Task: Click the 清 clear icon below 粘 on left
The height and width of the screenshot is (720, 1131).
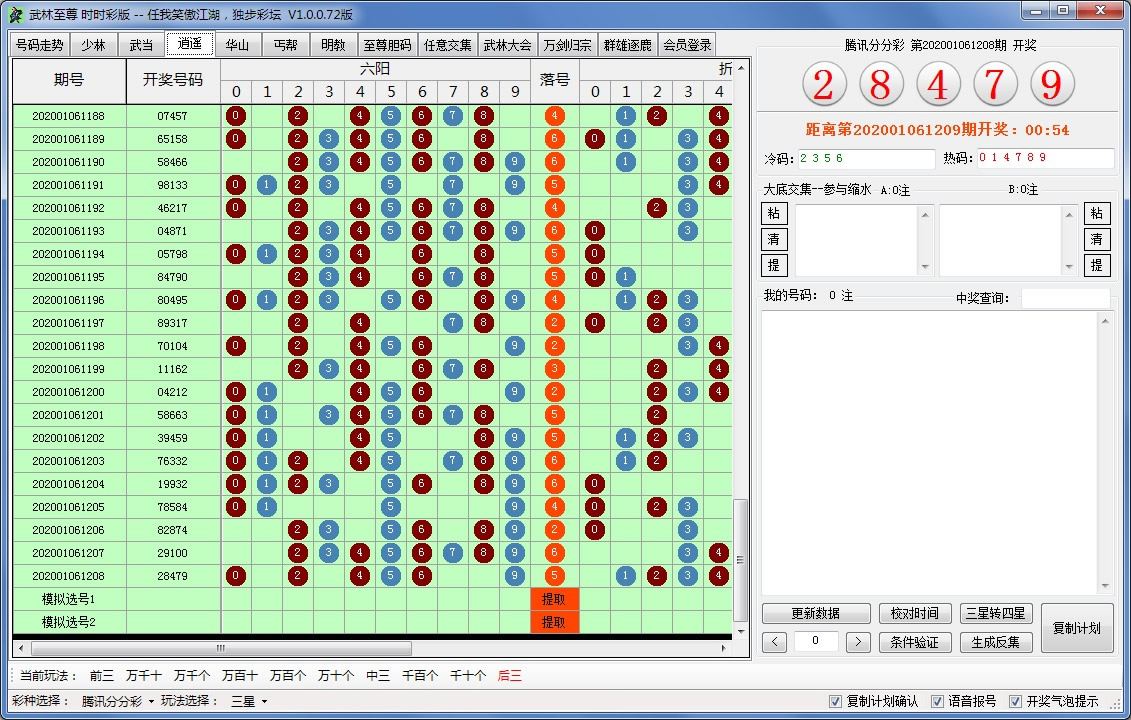Action: [773, 239]
